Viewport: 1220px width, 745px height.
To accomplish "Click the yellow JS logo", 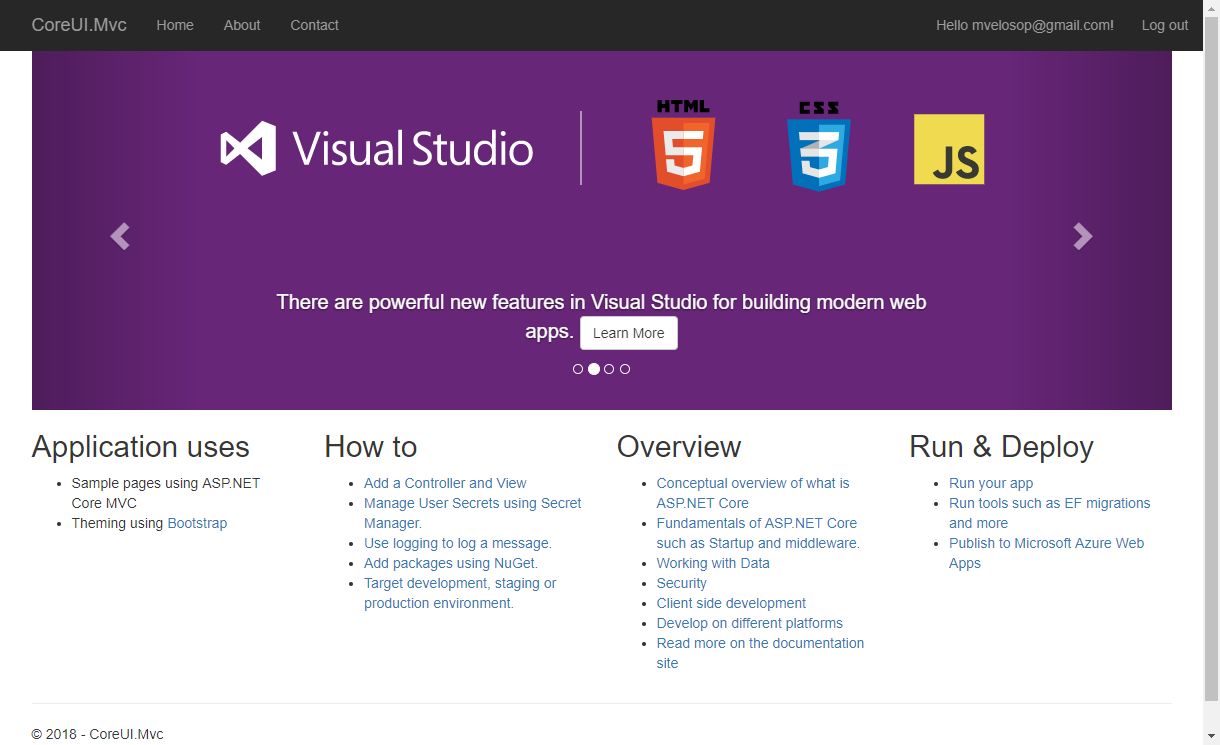I will coord(949,149).
